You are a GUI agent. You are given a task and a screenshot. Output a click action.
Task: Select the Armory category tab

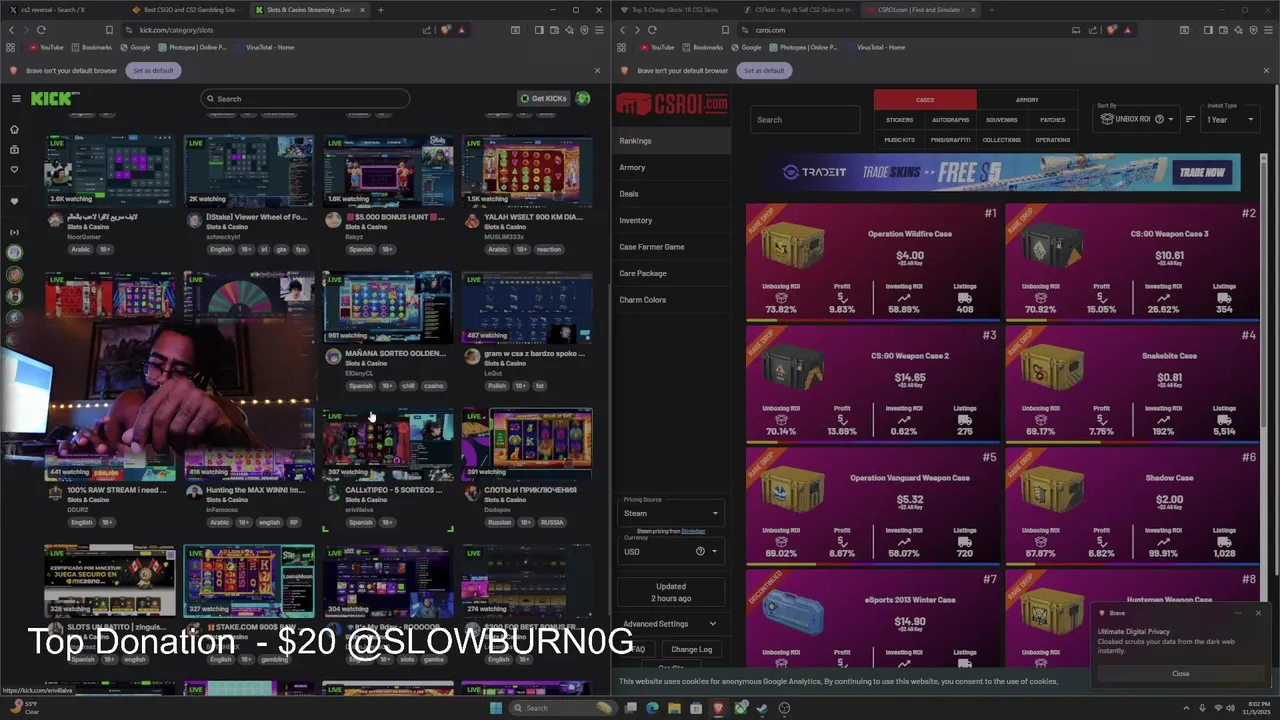(x=1027, y=100)
